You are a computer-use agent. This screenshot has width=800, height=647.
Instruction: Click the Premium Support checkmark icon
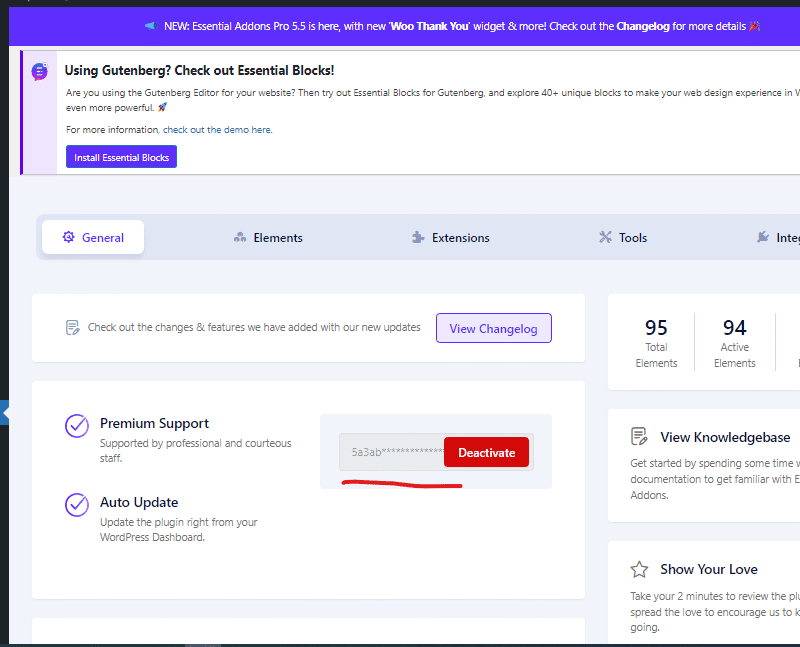[77, 426]
